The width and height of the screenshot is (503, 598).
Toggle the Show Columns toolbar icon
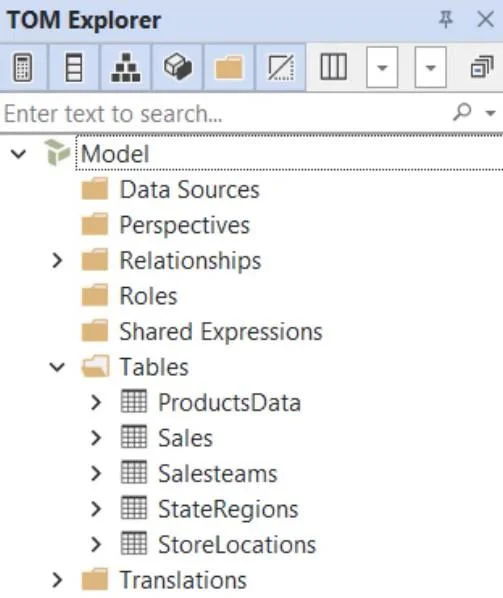(74, 68)
